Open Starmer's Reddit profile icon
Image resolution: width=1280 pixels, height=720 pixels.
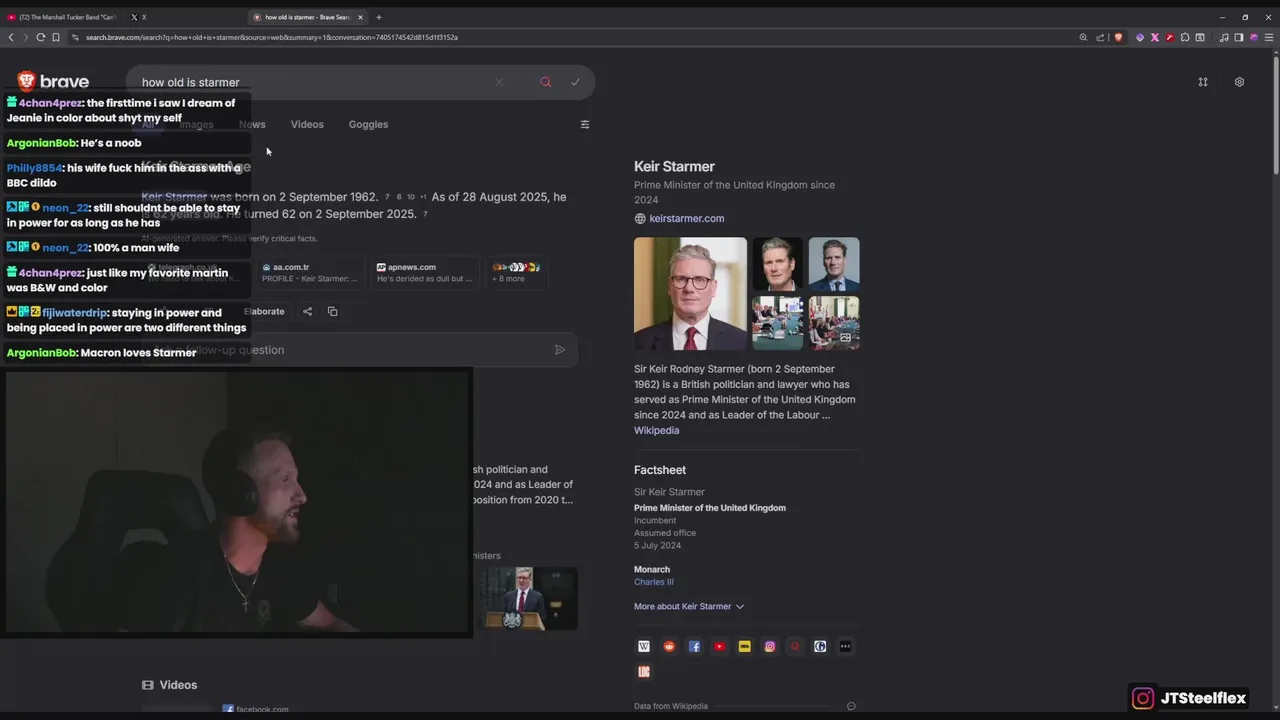(x=669, y=647)
